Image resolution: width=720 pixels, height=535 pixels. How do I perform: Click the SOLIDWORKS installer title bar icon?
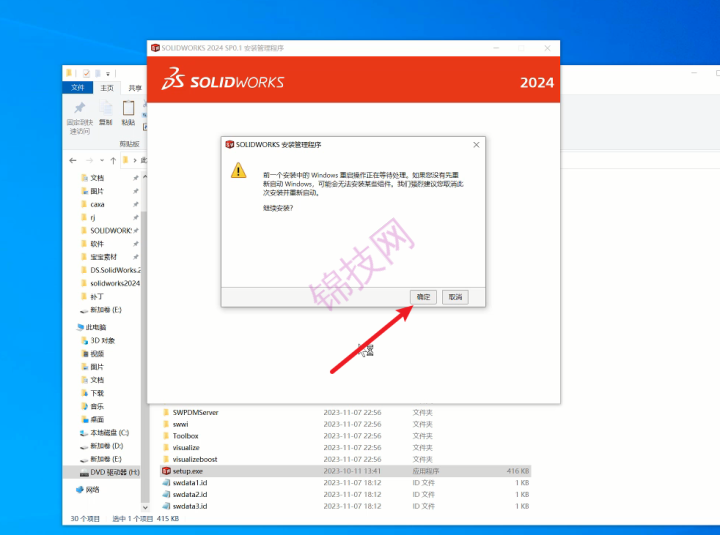click(x=155, y=48)
